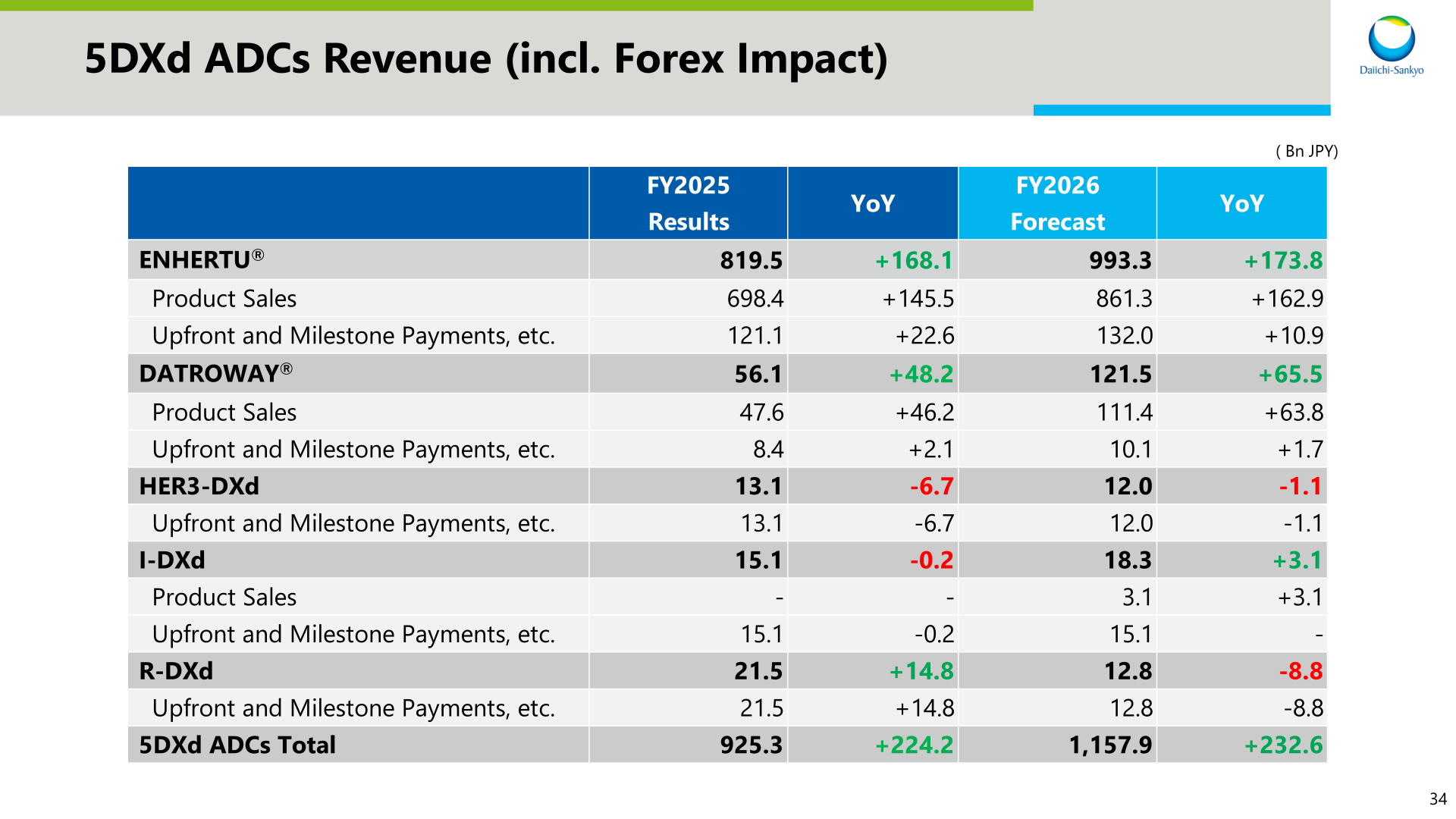Image resolution: width=1456 pixels, height=819 pixels.
Task: Click DATROWAY YoY value +48.2
Action: coord(921,374)
